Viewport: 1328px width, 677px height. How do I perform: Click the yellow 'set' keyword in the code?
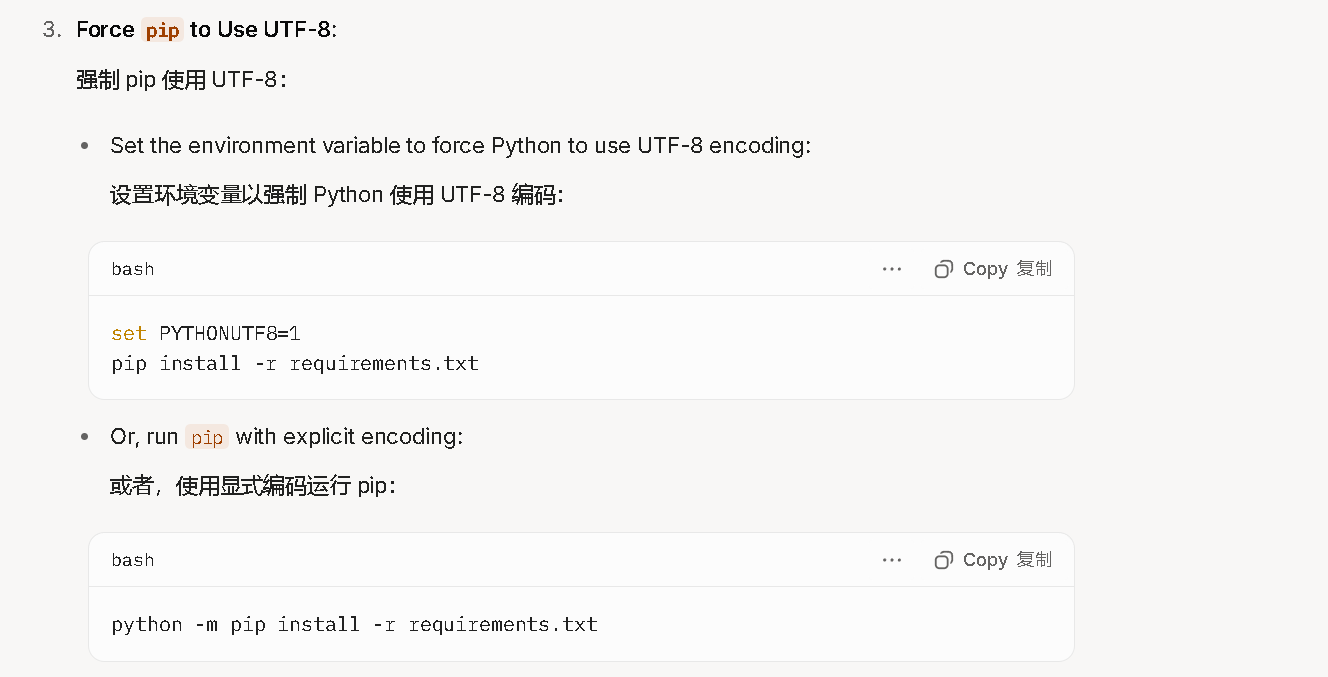point(129,333)
